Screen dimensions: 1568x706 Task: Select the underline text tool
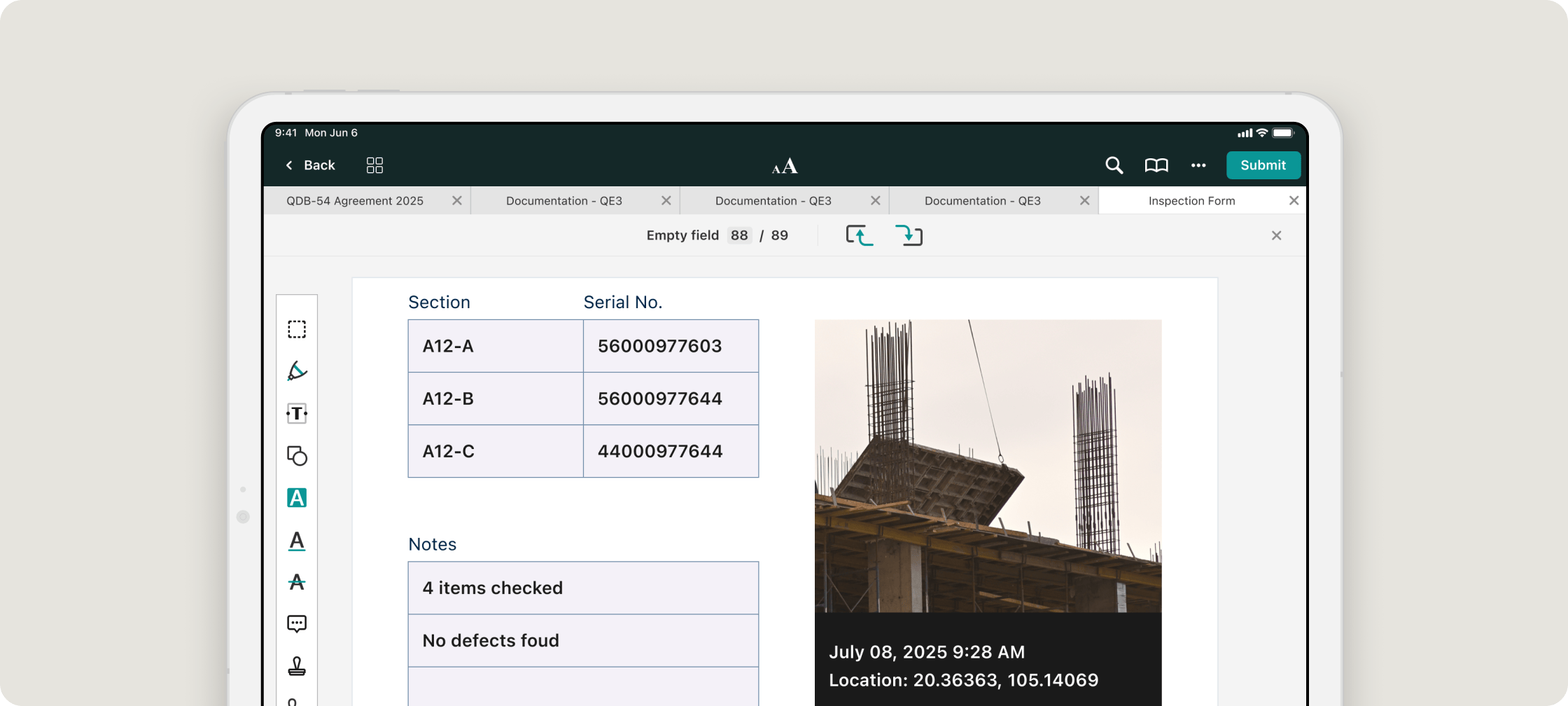[x=297, y=541]
